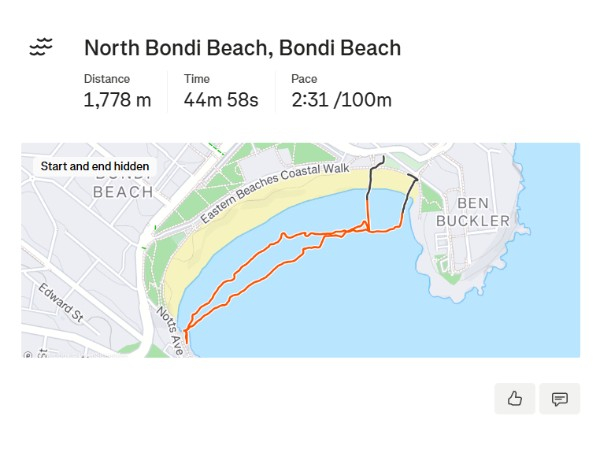
Task: Click the Bondi Beach suburb map label
Action: (123, 182)
